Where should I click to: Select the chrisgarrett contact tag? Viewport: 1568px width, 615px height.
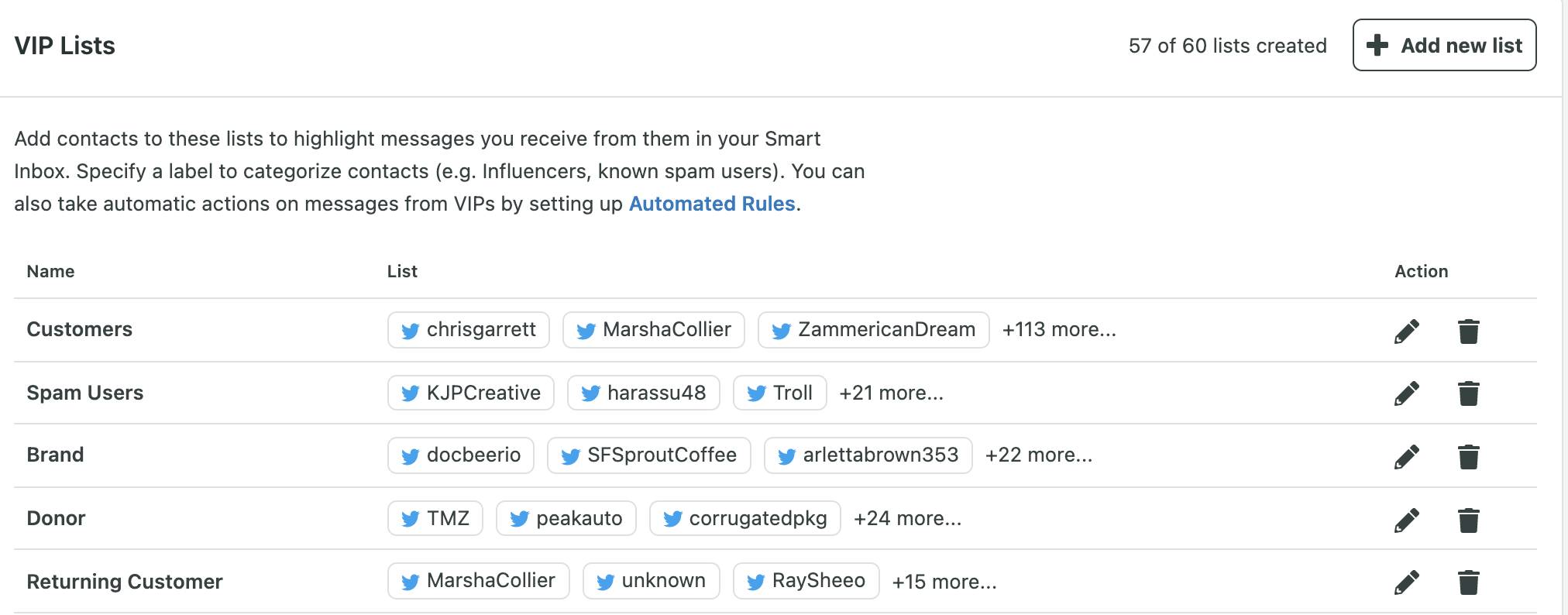pyautogui.click(x=469, y=330)
